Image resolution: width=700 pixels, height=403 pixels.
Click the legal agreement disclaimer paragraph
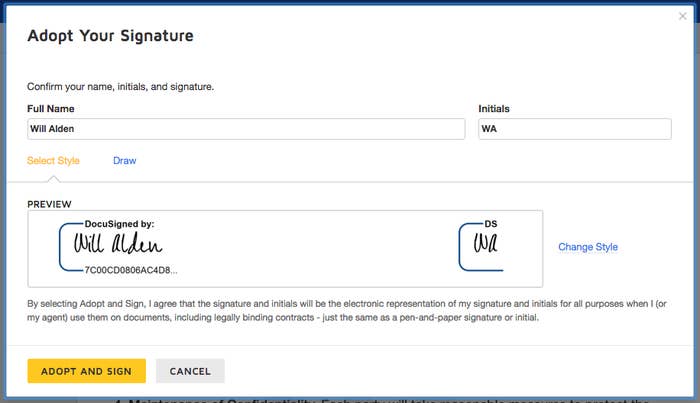pos(347,311)
